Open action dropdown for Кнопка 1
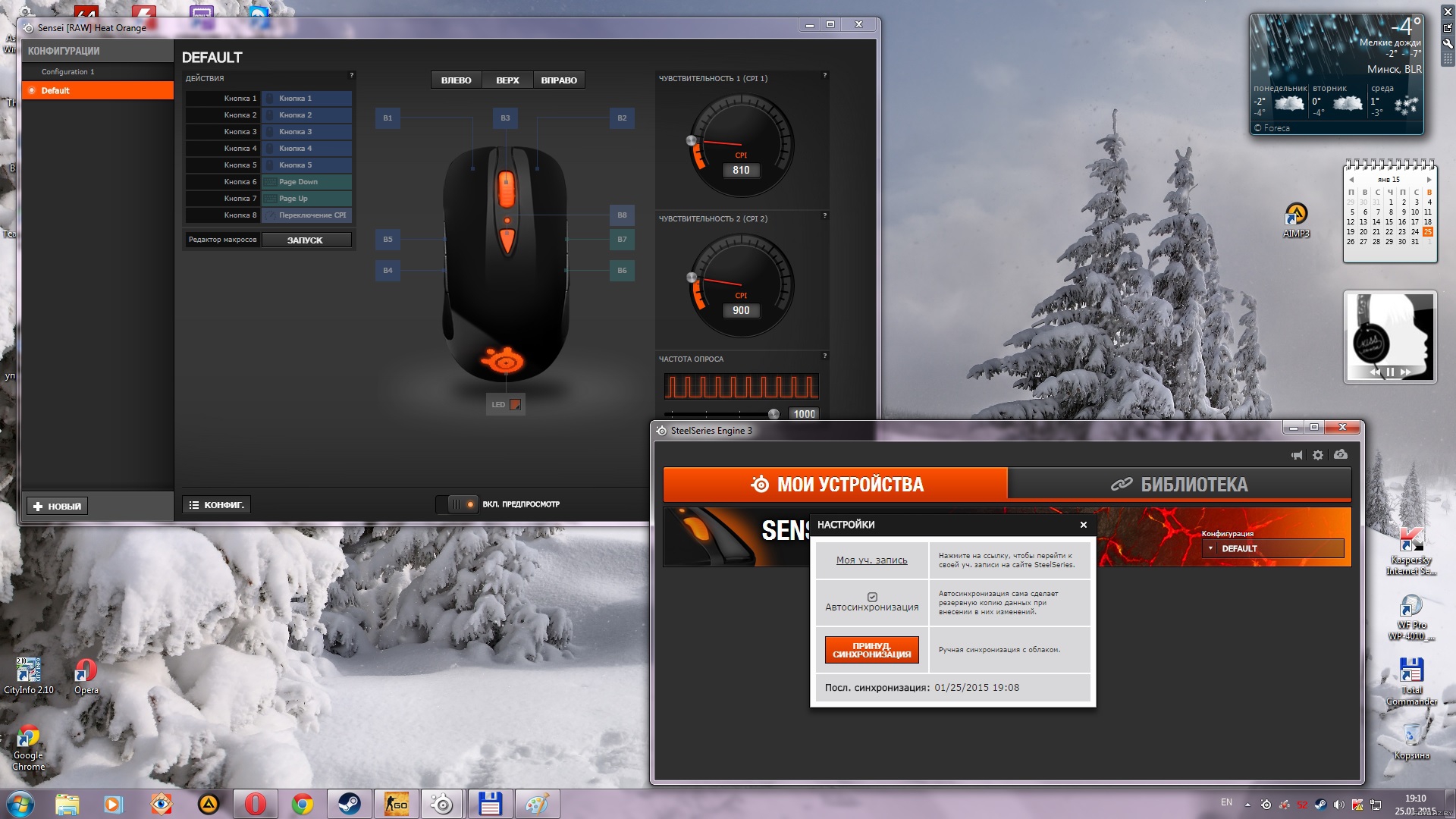 coord(306,99)
